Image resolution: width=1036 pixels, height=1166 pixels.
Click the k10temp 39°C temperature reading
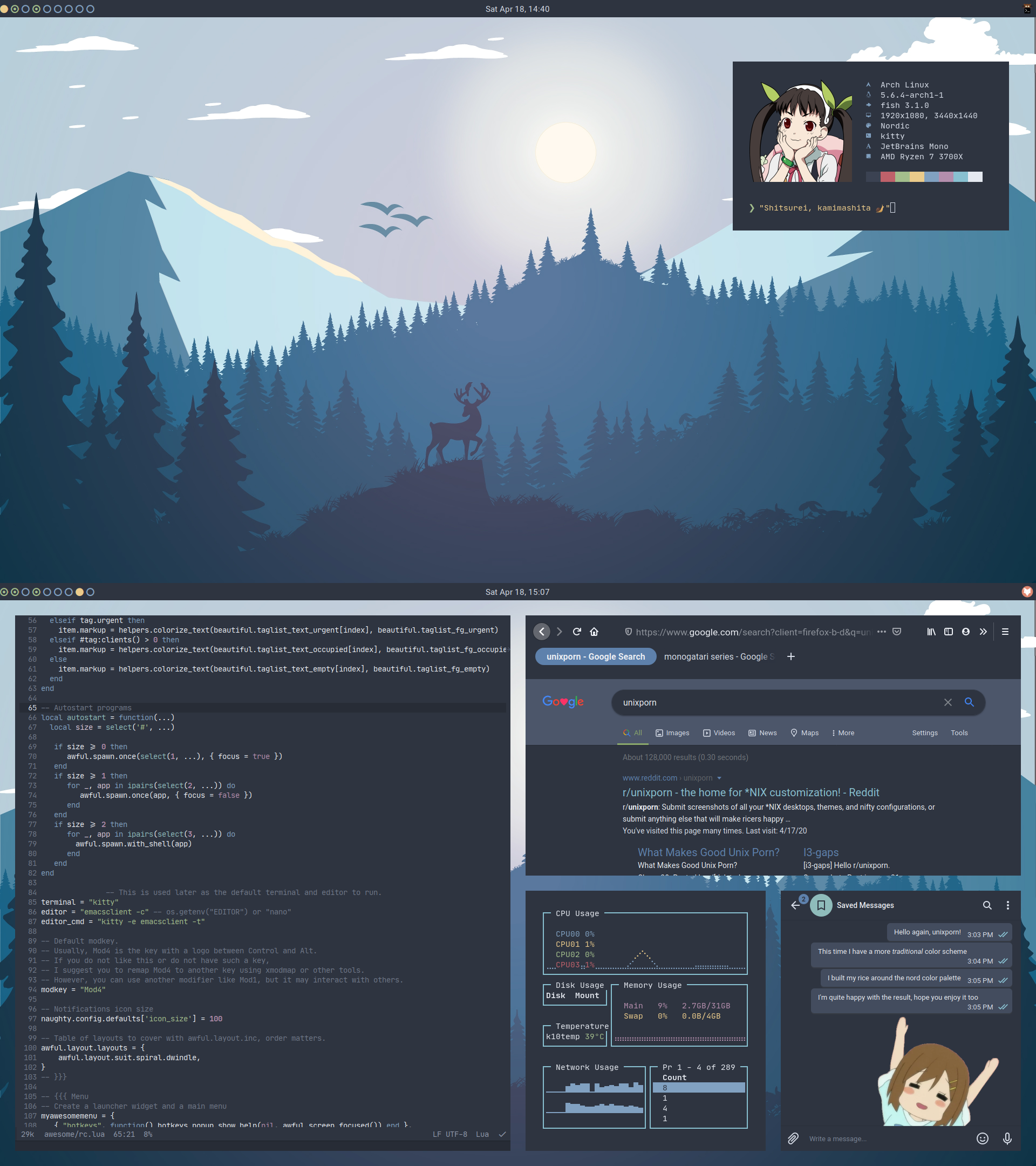(x=575, y=1036)
